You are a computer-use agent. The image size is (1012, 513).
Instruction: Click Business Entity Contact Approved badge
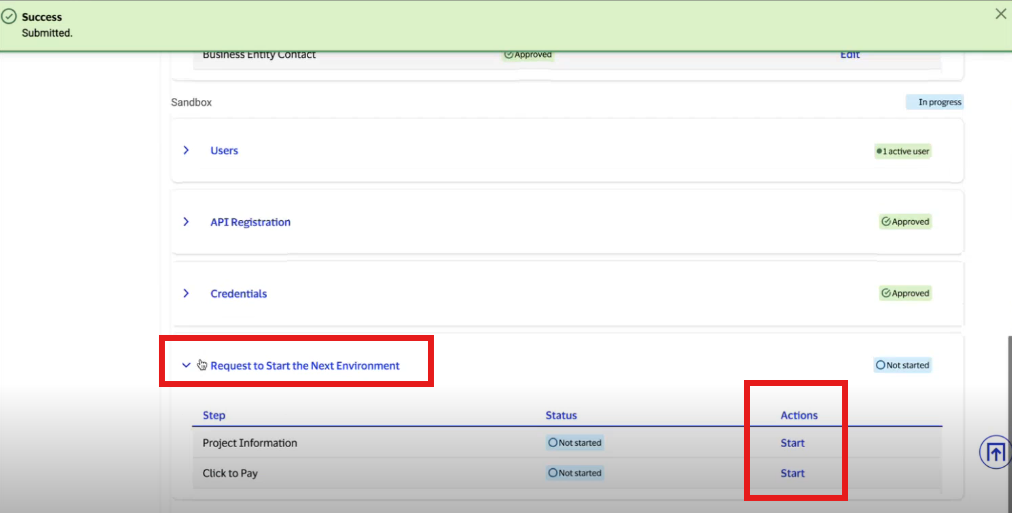[x=528, y=55]
